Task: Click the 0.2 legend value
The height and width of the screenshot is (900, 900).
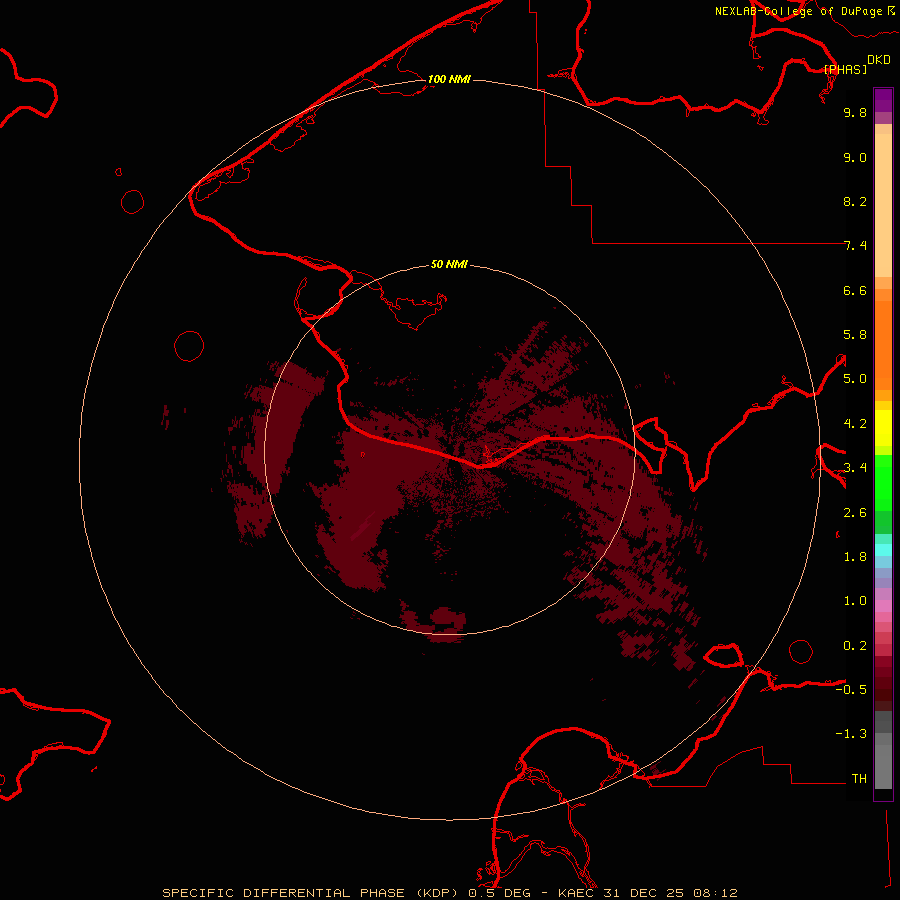Action: [855, 646]
